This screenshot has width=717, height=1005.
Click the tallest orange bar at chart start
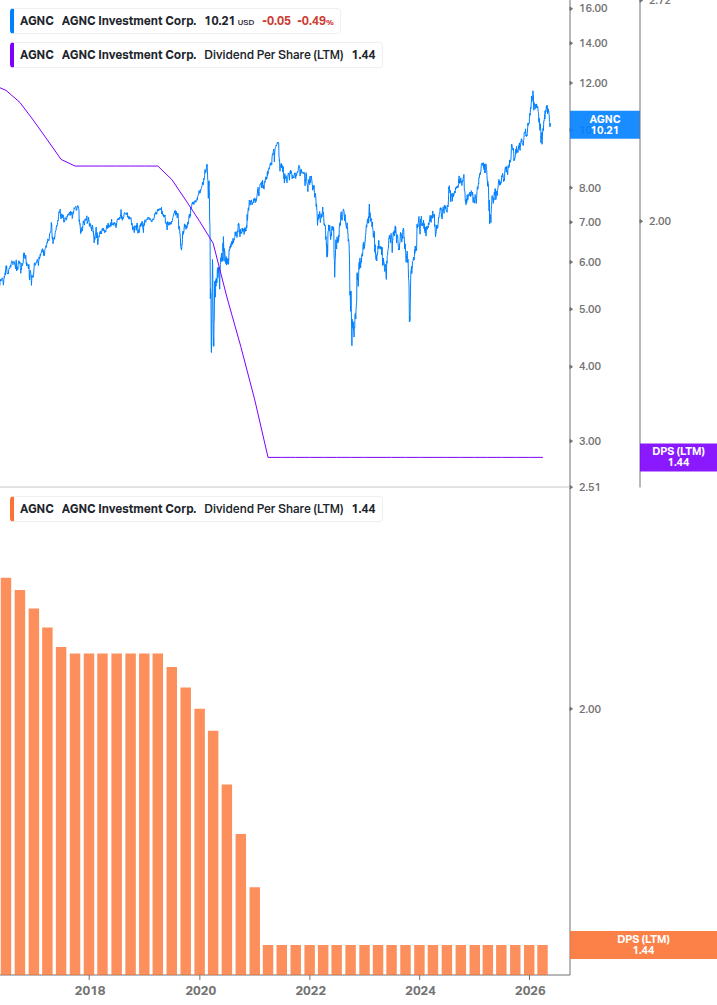coord(6,776)
